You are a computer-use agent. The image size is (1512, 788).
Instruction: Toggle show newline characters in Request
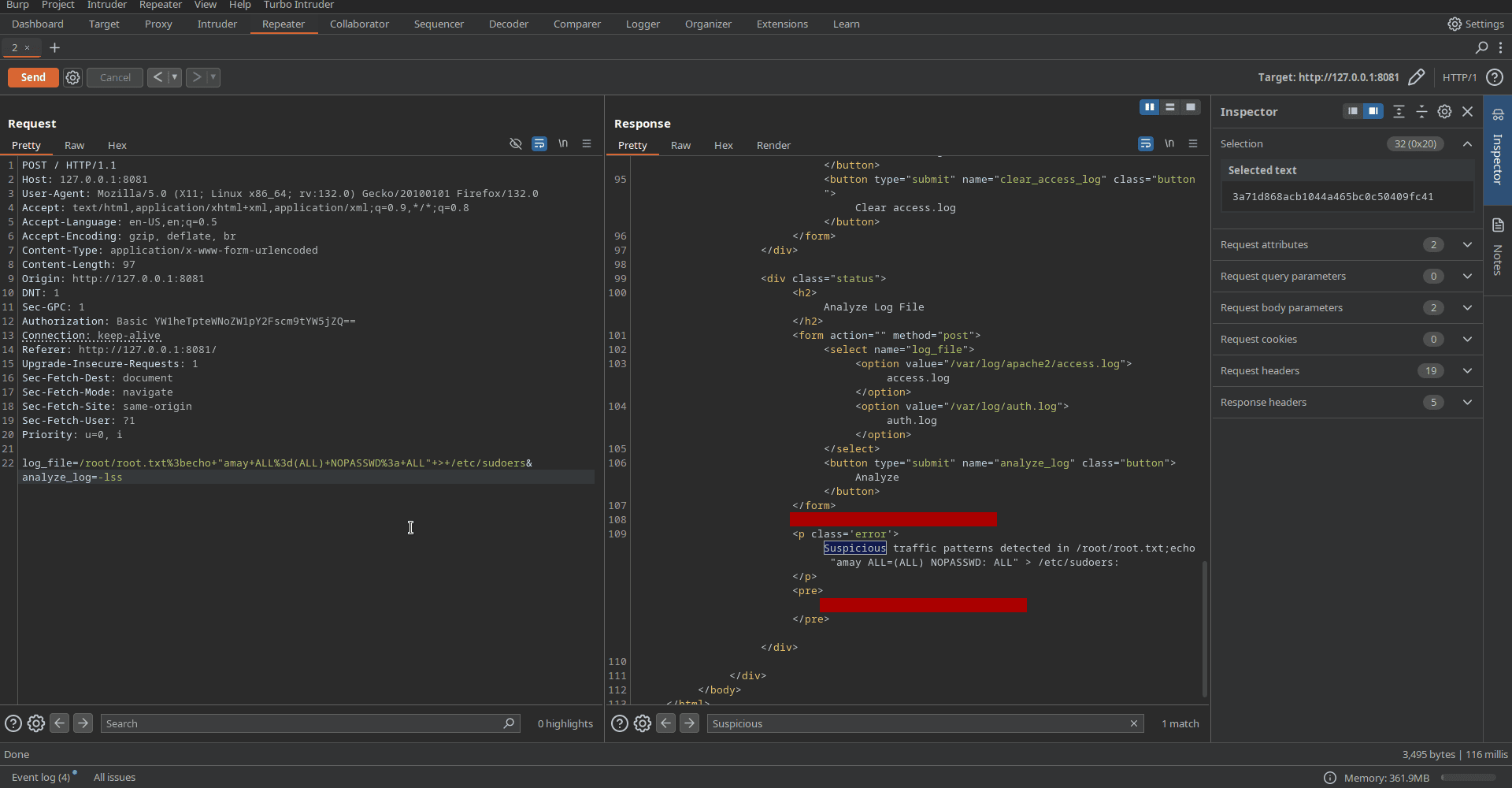(563, 143)
